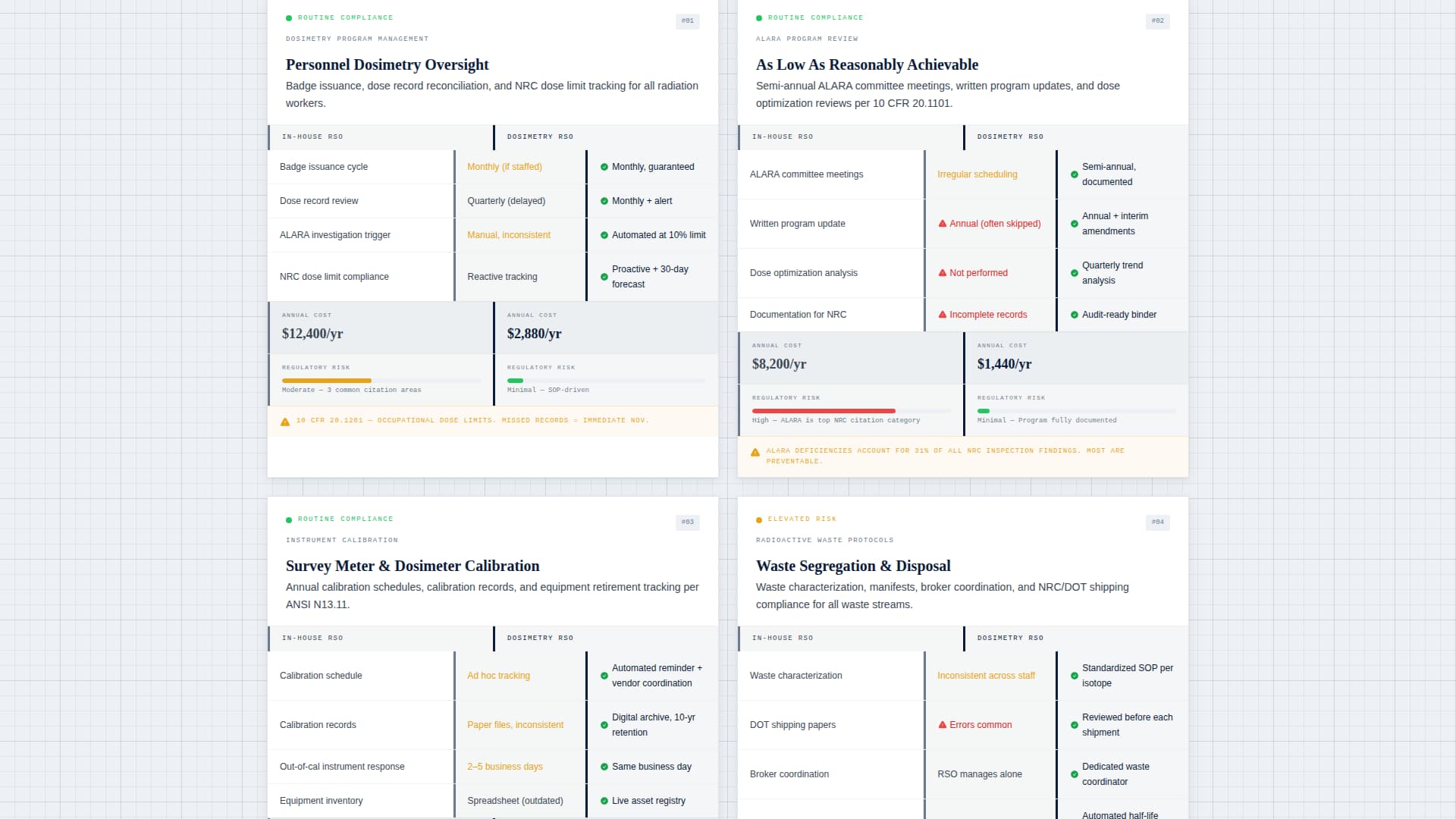Click the check icon by Standardized SOP per isotope

[1075, 676]
